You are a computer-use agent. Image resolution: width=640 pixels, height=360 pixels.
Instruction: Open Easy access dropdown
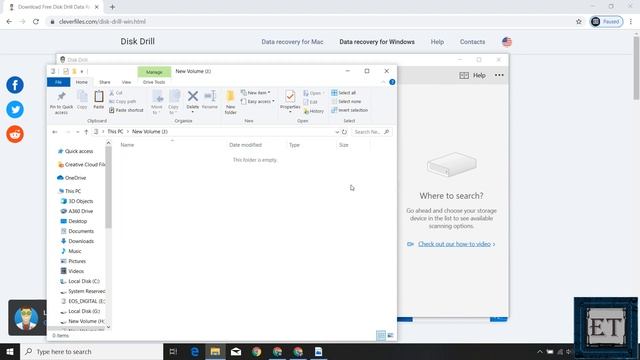(258, 101)
